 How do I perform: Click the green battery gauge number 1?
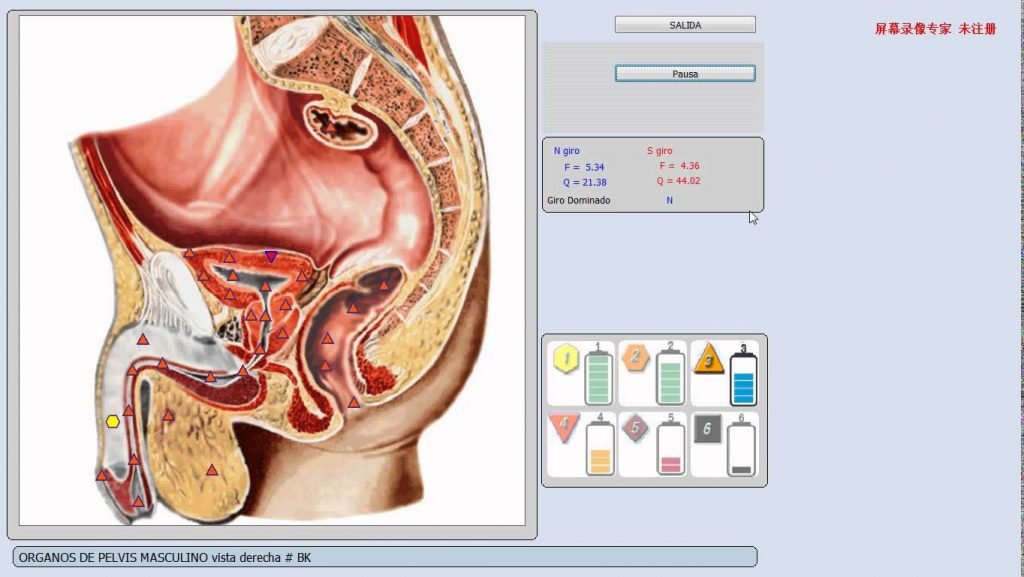[x=598, y=377]
